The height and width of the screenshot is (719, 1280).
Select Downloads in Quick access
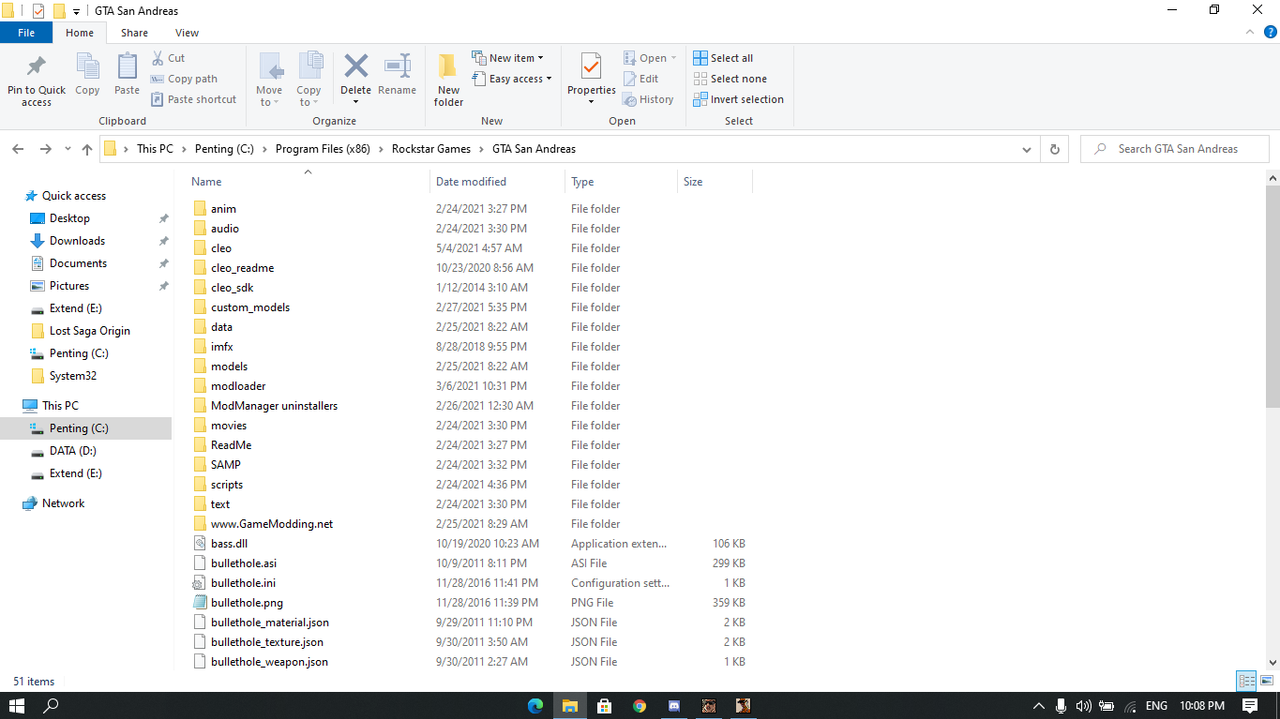[77, 241]
